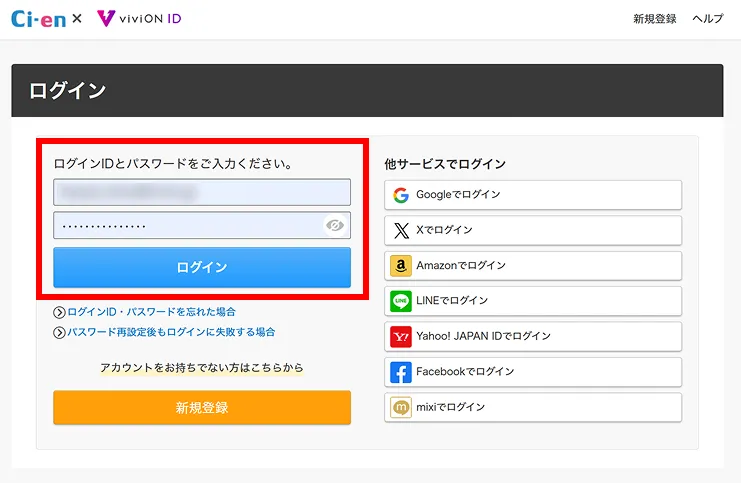The width and height of the screenshot is (741, 483).
Task: Choose mixiでログイン label
Action: pyautogui.click(x=450, y=407)
